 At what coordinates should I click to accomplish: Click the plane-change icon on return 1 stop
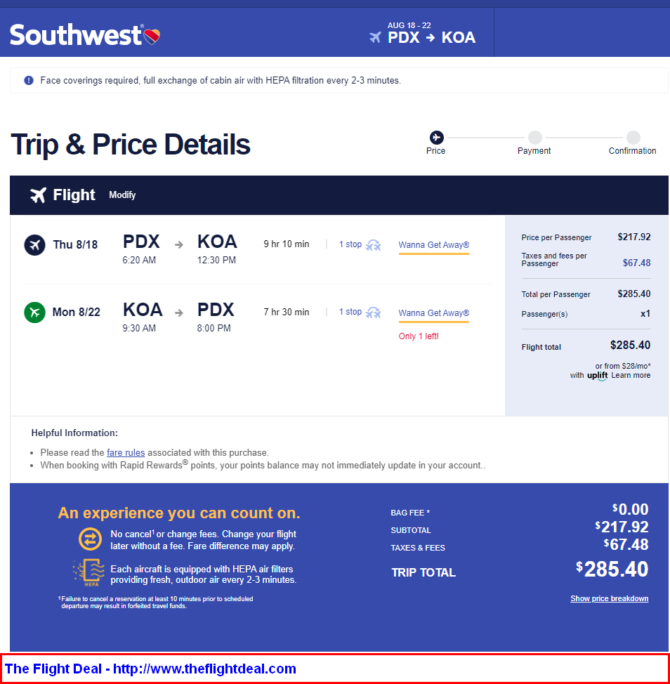point(373,313)
